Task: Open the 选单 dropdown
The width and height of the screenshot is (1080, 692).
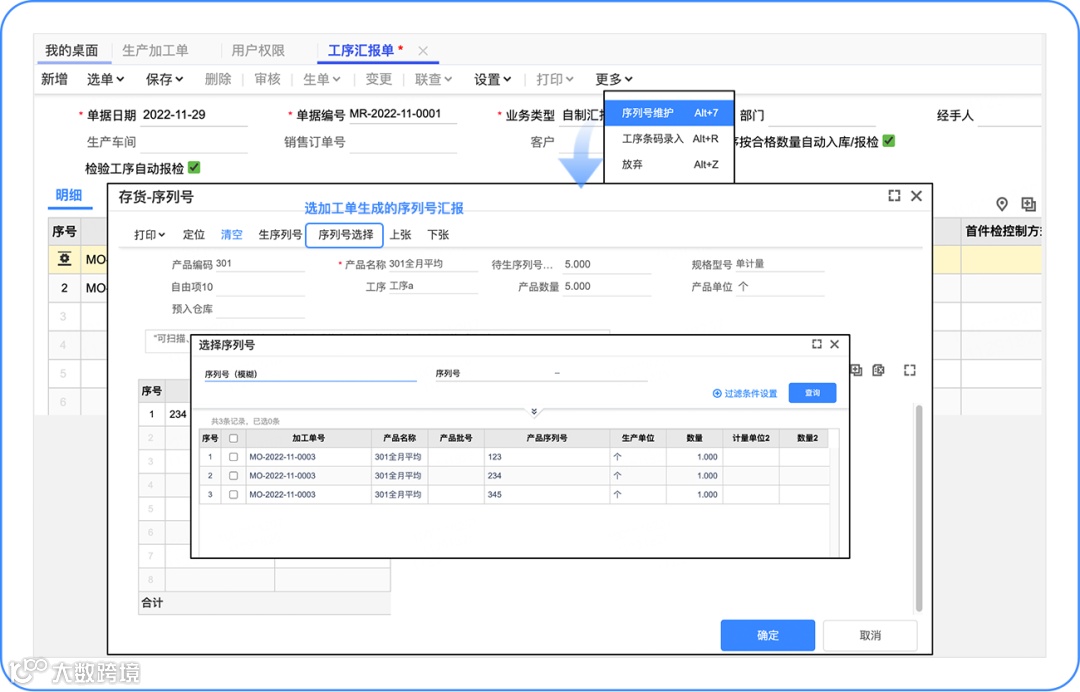Action: point(105,79)
